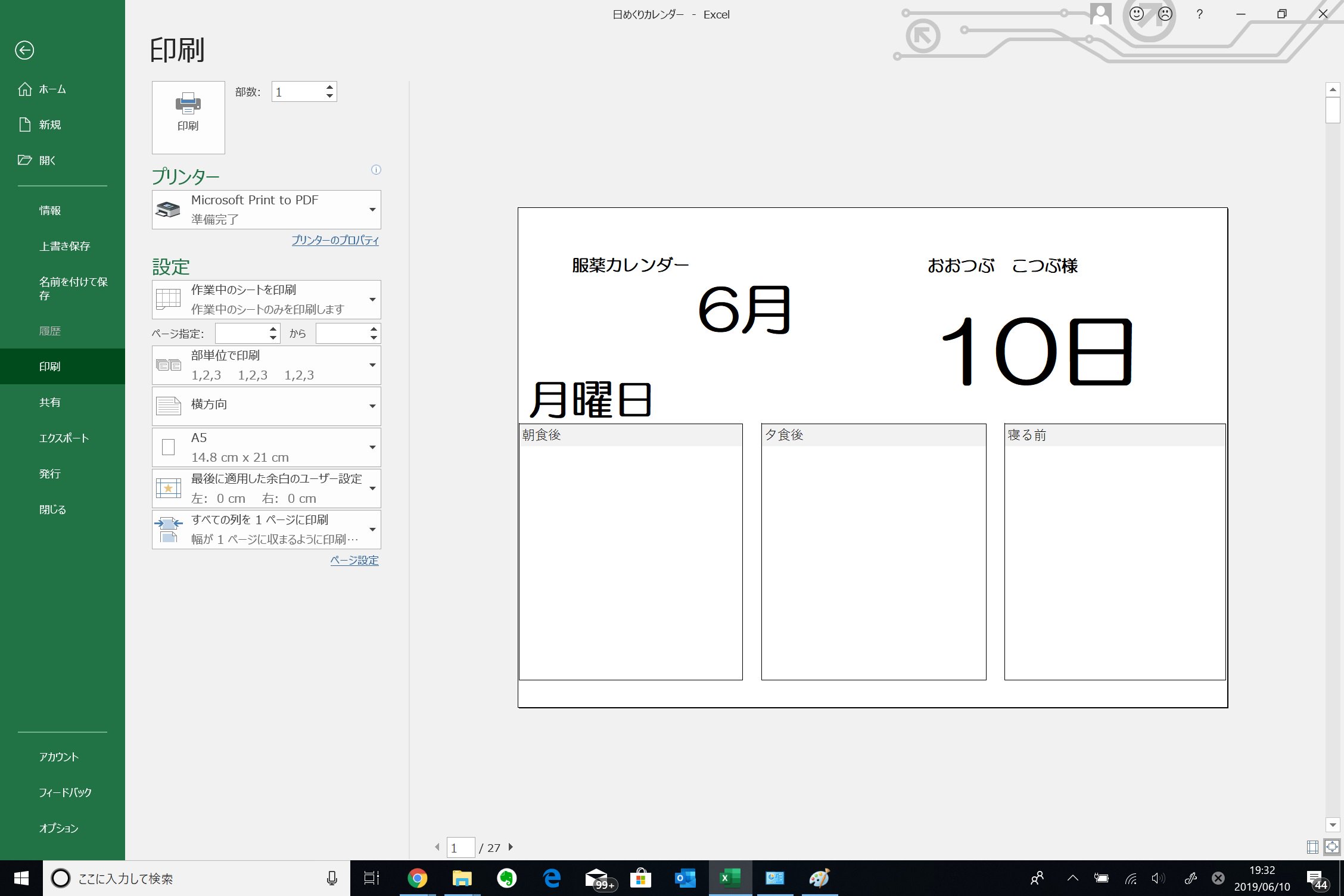Select the 印刷 sidebar item
Screen dimensions: 1344x896
pos(63,366)
